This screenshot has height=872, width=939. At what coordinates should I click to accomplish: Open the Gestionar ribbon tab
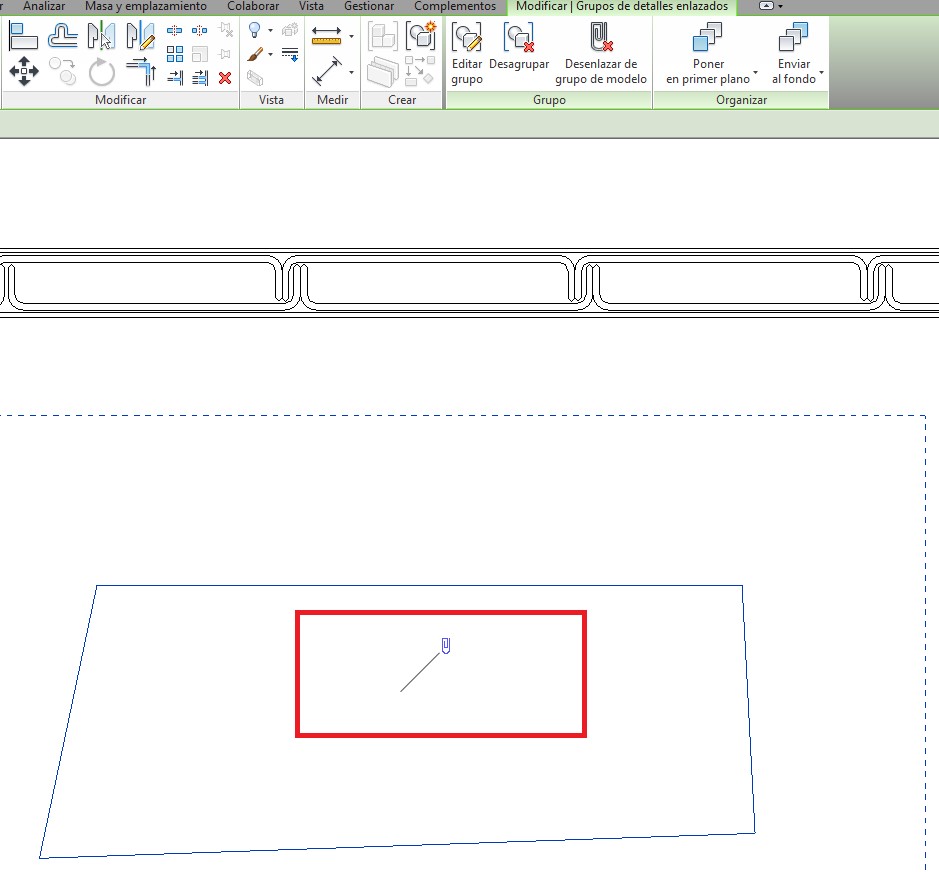pos(368,6)
